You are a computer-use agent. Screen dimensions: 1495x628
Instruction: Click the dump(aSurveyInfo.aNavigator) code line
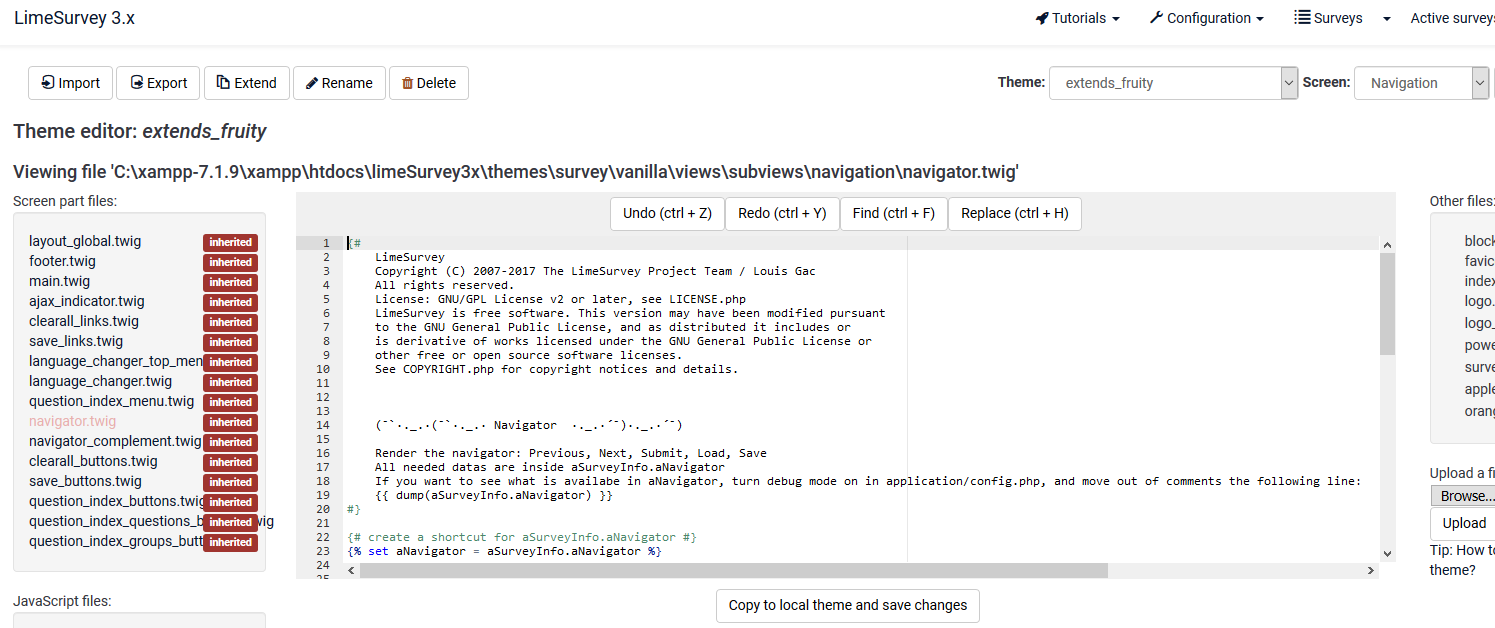(x=494, y=495)
